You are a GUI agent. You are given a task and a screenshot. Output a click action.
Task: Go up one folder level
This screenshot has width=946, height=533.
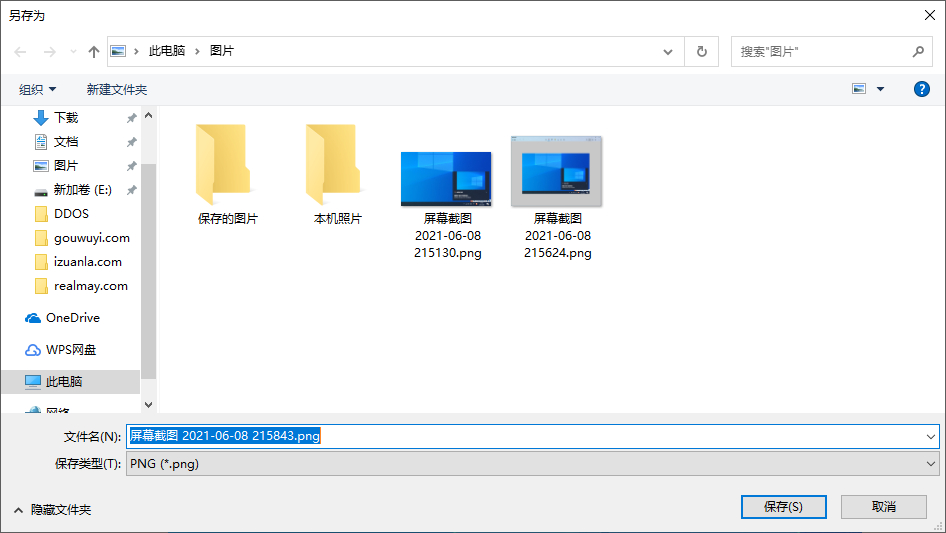[94, 52]
